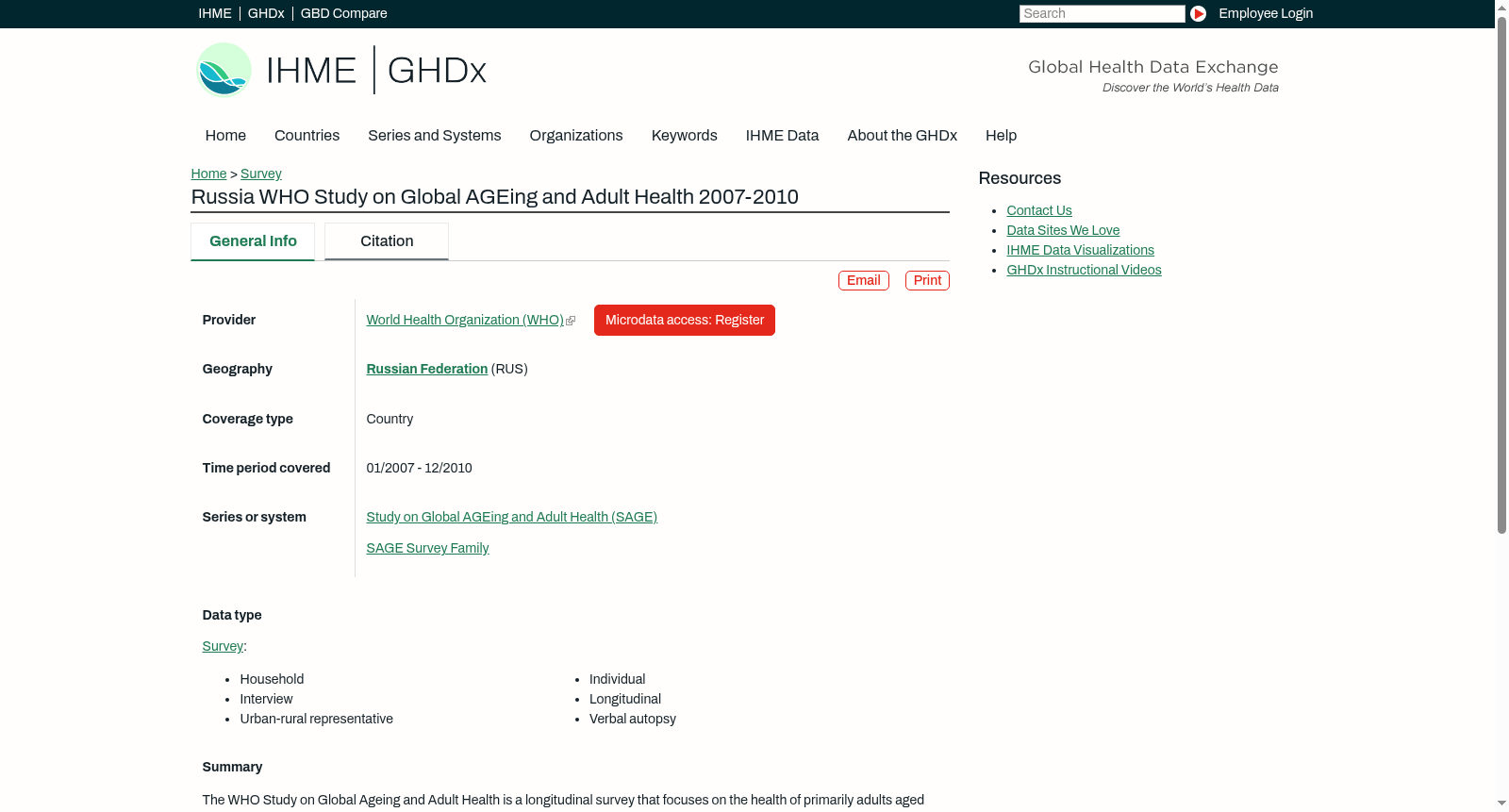This screenshot has height=812, width=1509.
Task: Click Microdata access: Register button
Action: (x=685, y=321)
